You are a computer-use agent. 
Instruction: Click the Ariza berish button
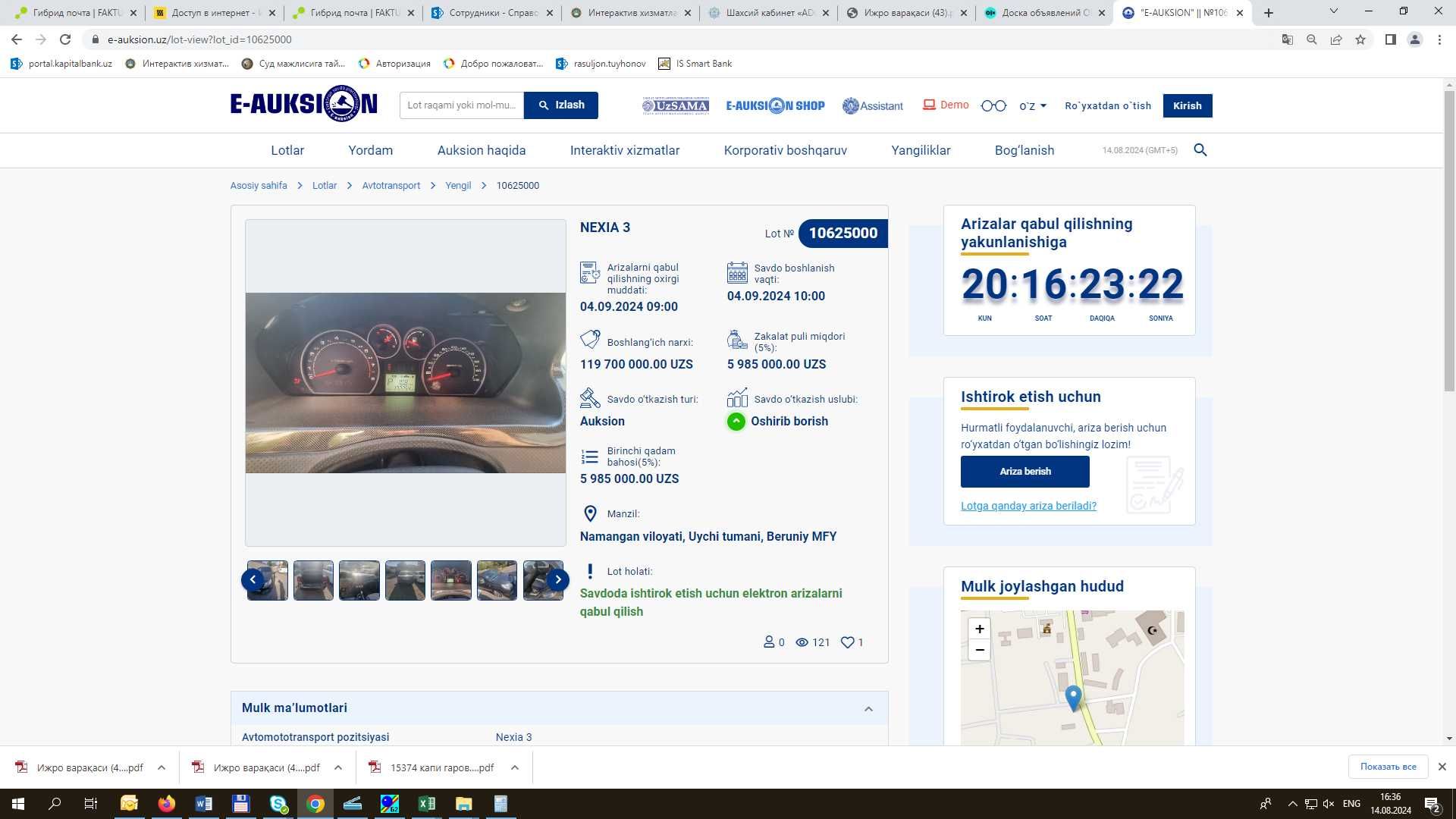point(1025,472)
